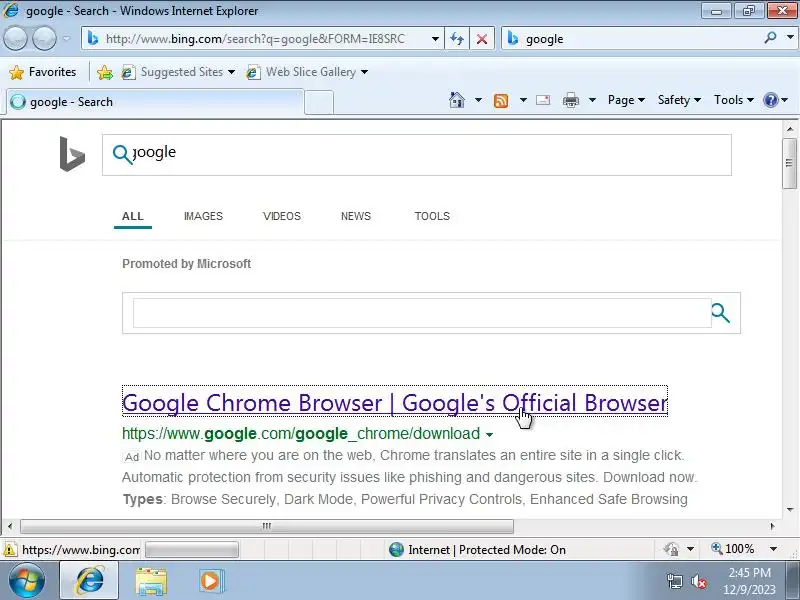Click the muted volume tray icon
The width and height of the screenshot is (800, 600).
click(698, 581)
